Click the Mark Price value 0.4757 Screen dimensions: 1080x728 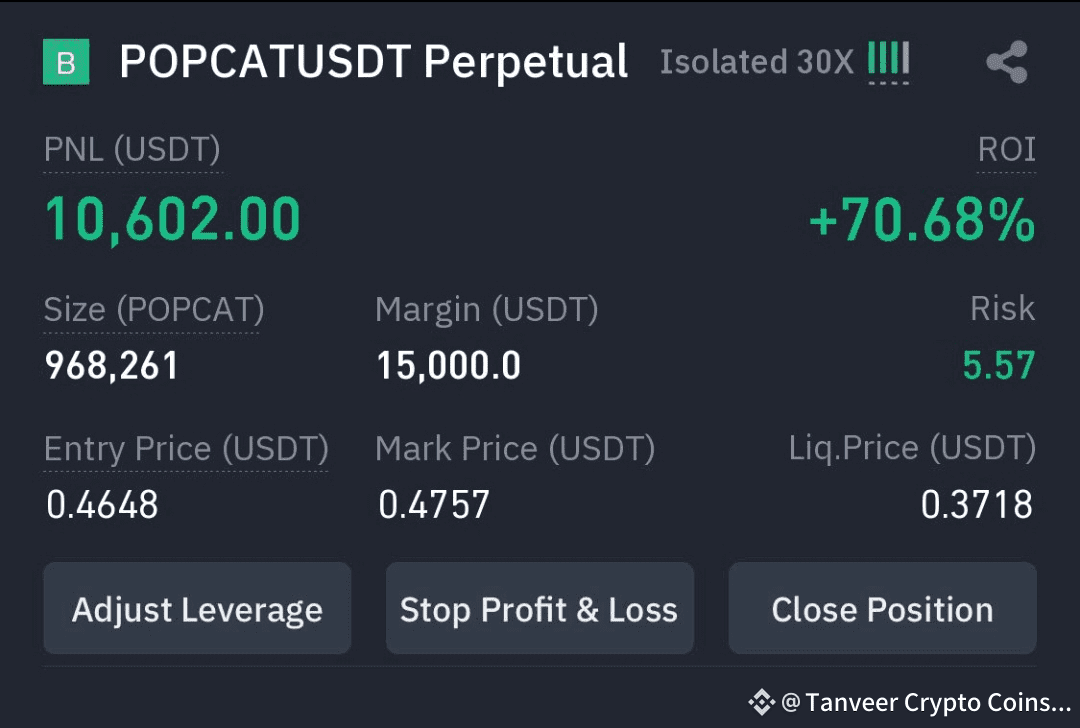(x=434, y=505)
